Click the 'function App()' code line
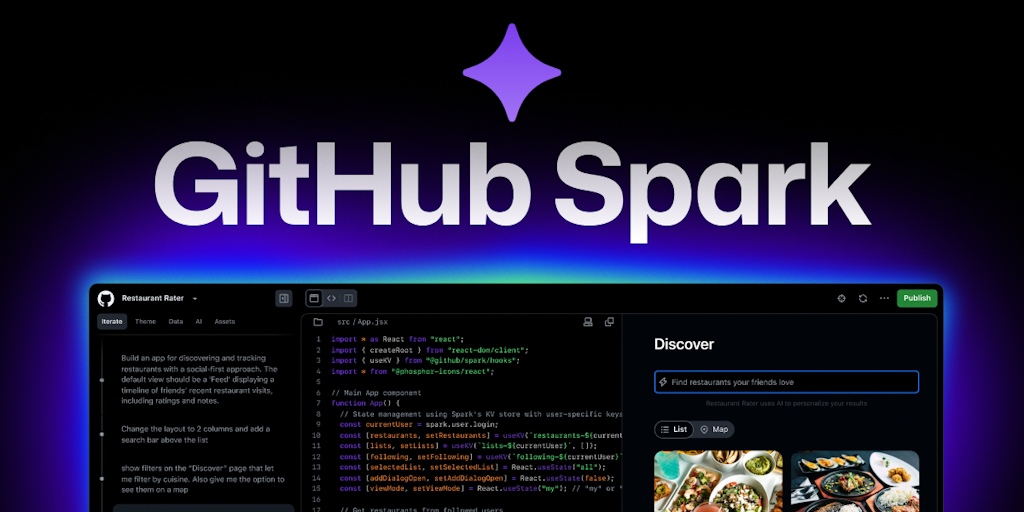The height and width of the screenshot is (512, 1024). 365,404
